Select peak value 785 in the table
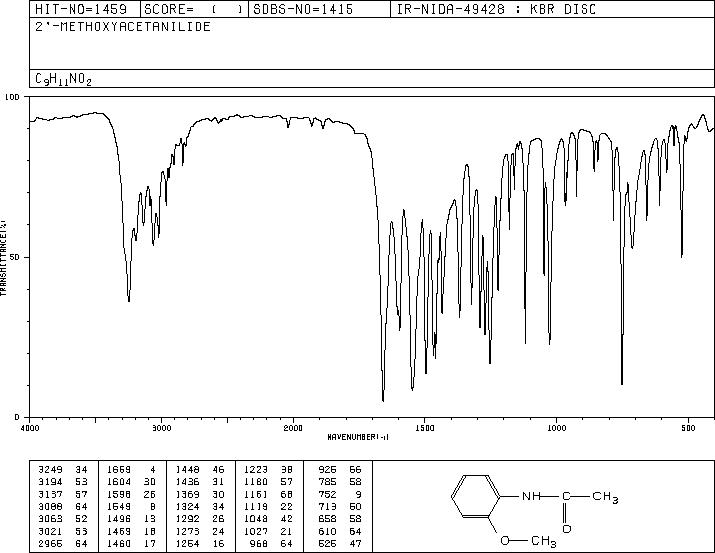The width and height of the screenshot is (715, 553). coord(327,482)
